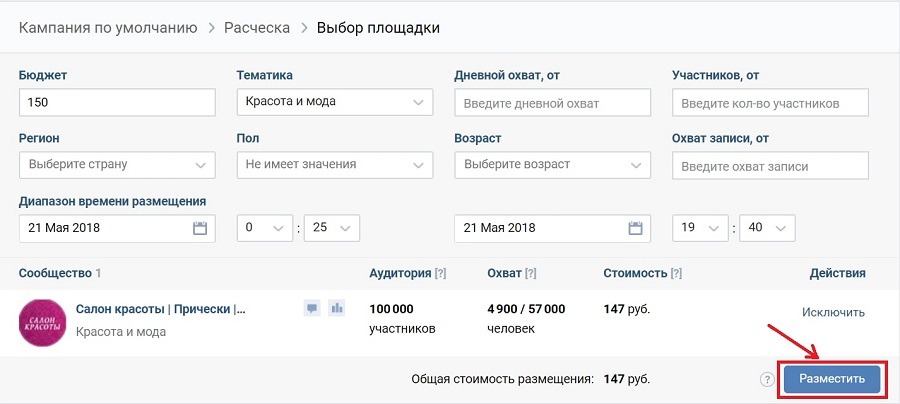Go to Кампания по умолчанию breadcrumb
Viewport: 900px width, 404px height.
108,28
